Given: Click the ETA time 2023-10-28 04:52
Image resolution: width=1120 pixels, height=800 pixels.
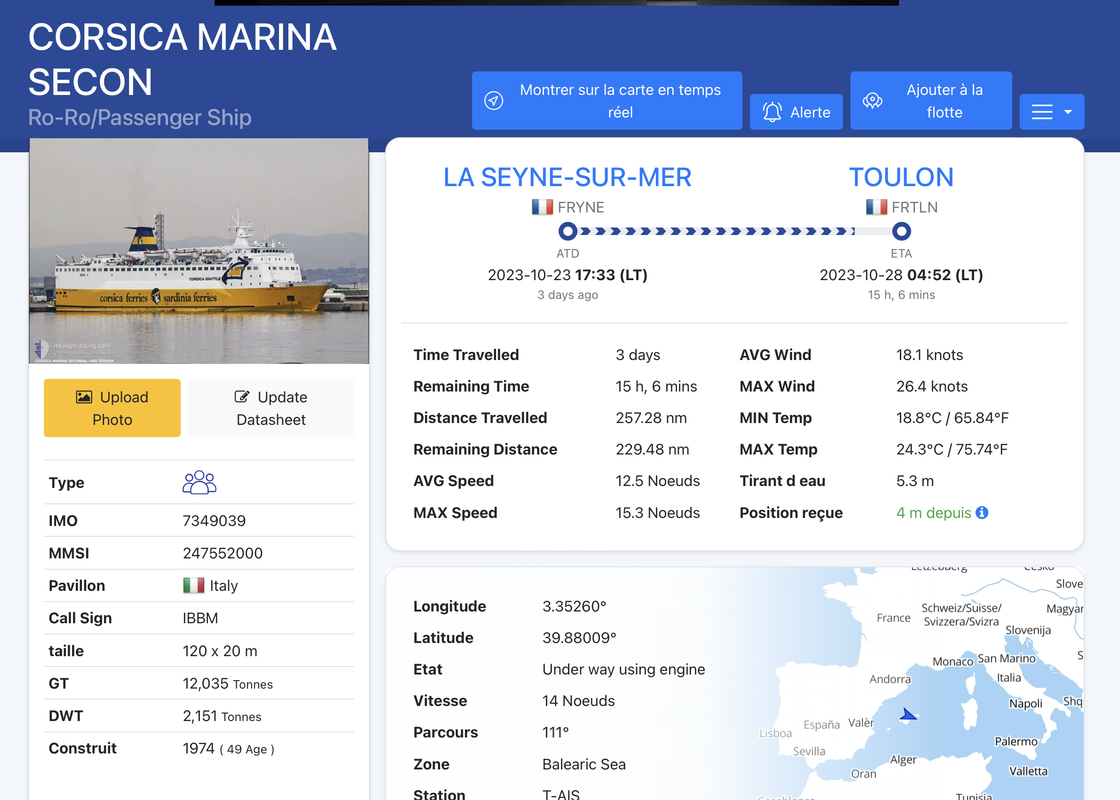Looking at the screenshot, I should (x=901, y=275).
